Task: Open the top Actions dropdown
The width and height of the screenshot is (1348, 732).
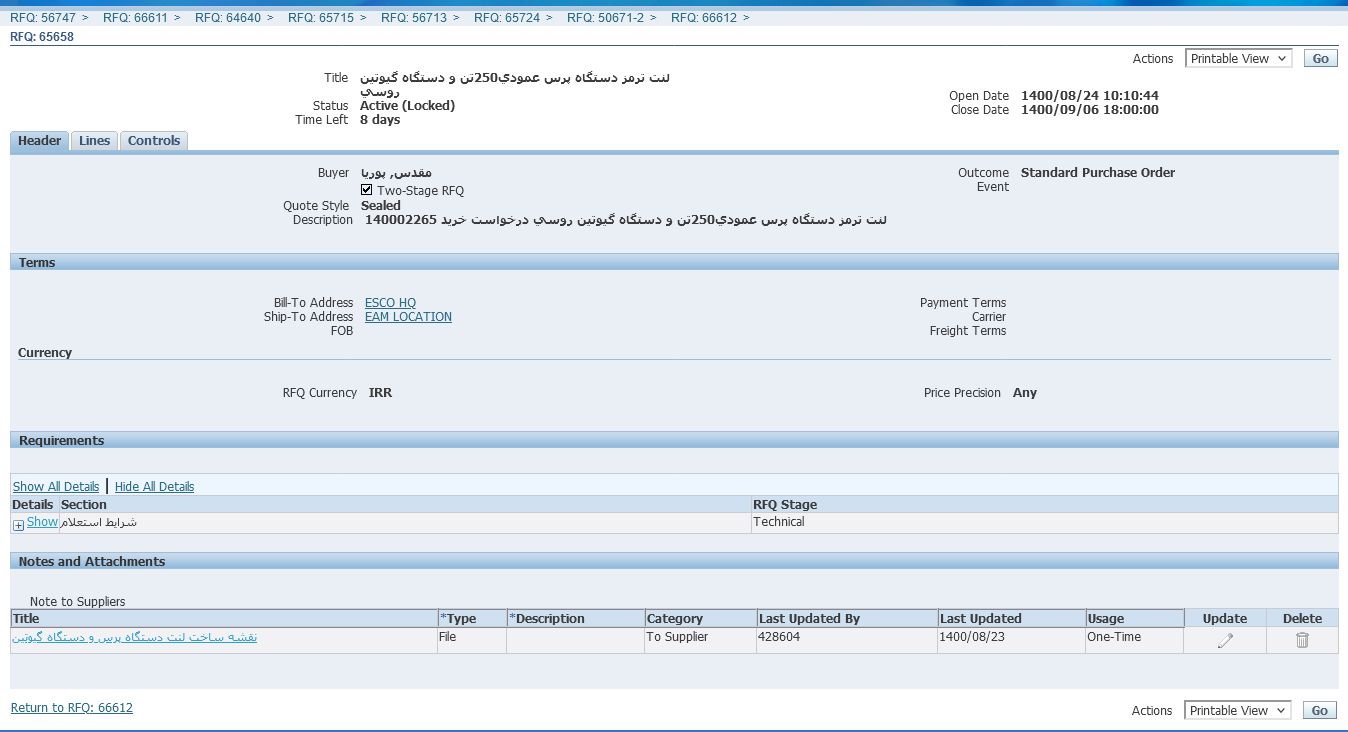Action: [x=1238, y=59]
